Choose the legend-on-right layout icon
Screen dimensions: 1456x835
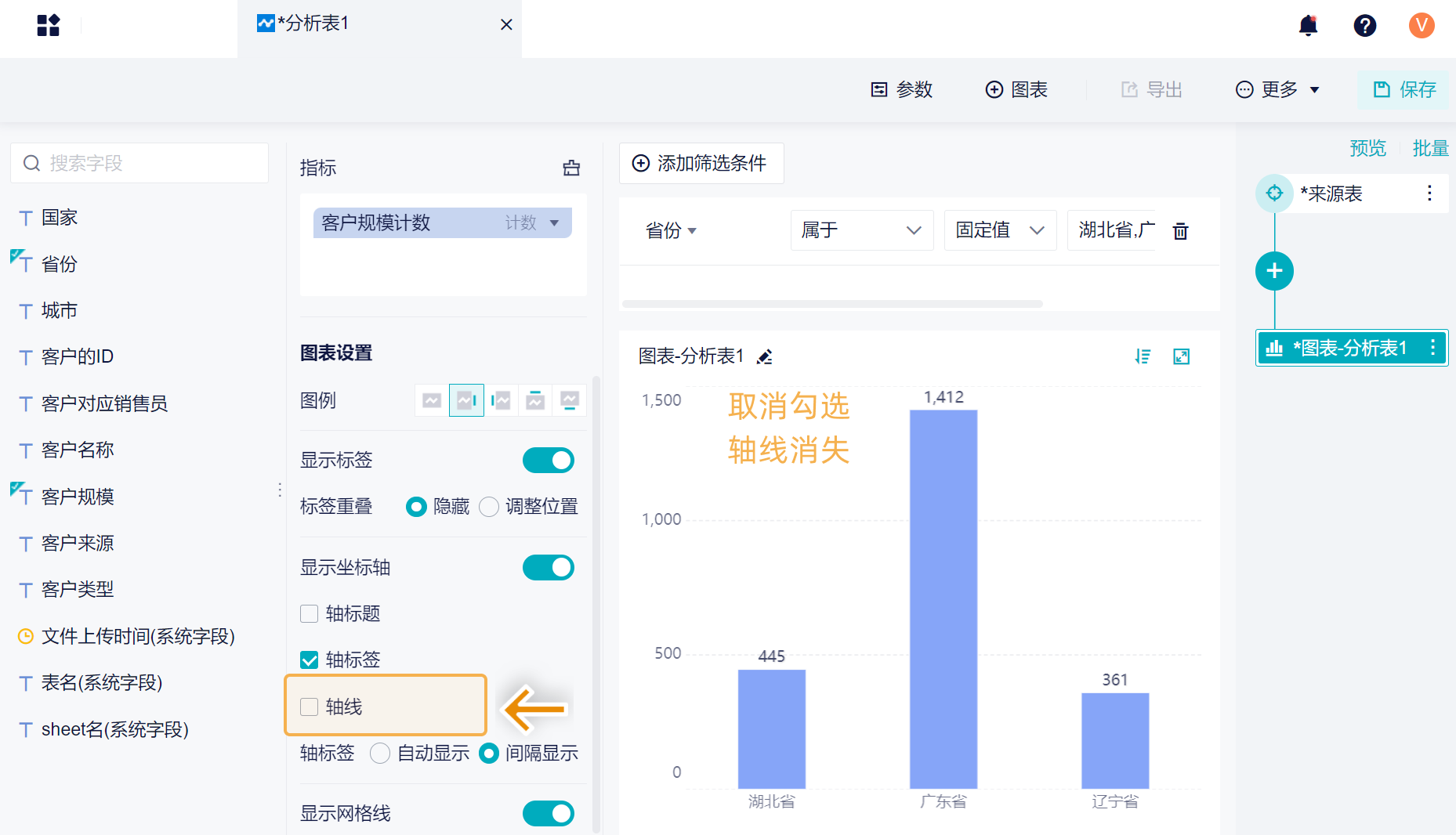click(466, 400)
